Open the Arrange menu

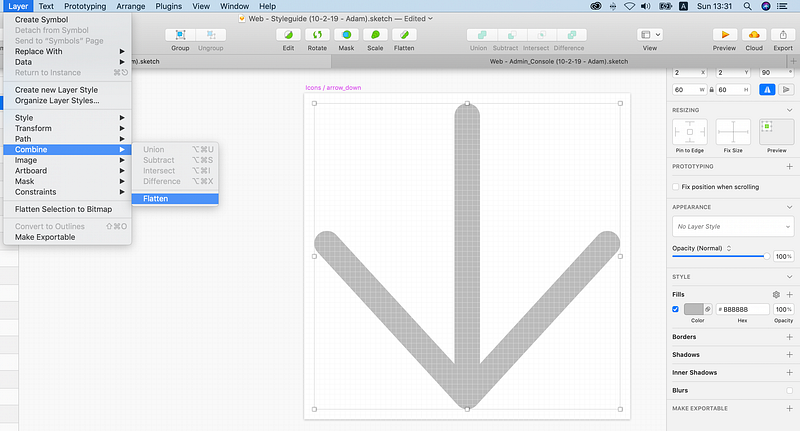[x=131, y=6]
